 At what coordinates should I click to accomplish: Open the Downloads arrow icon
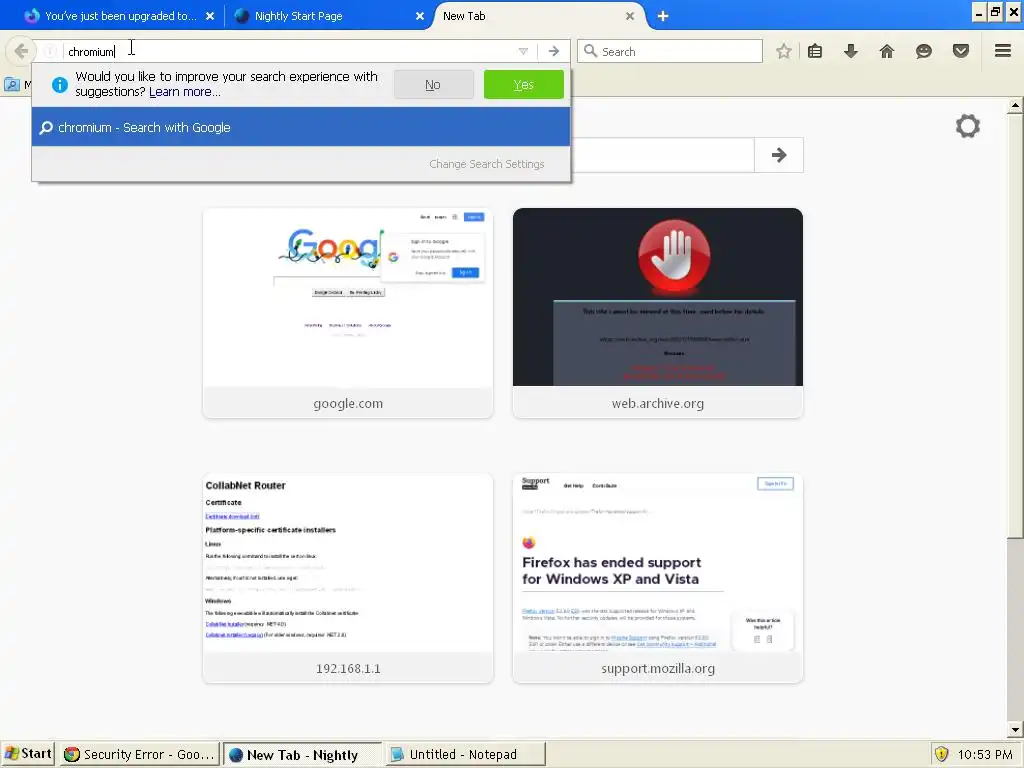(x=851, y=51)
